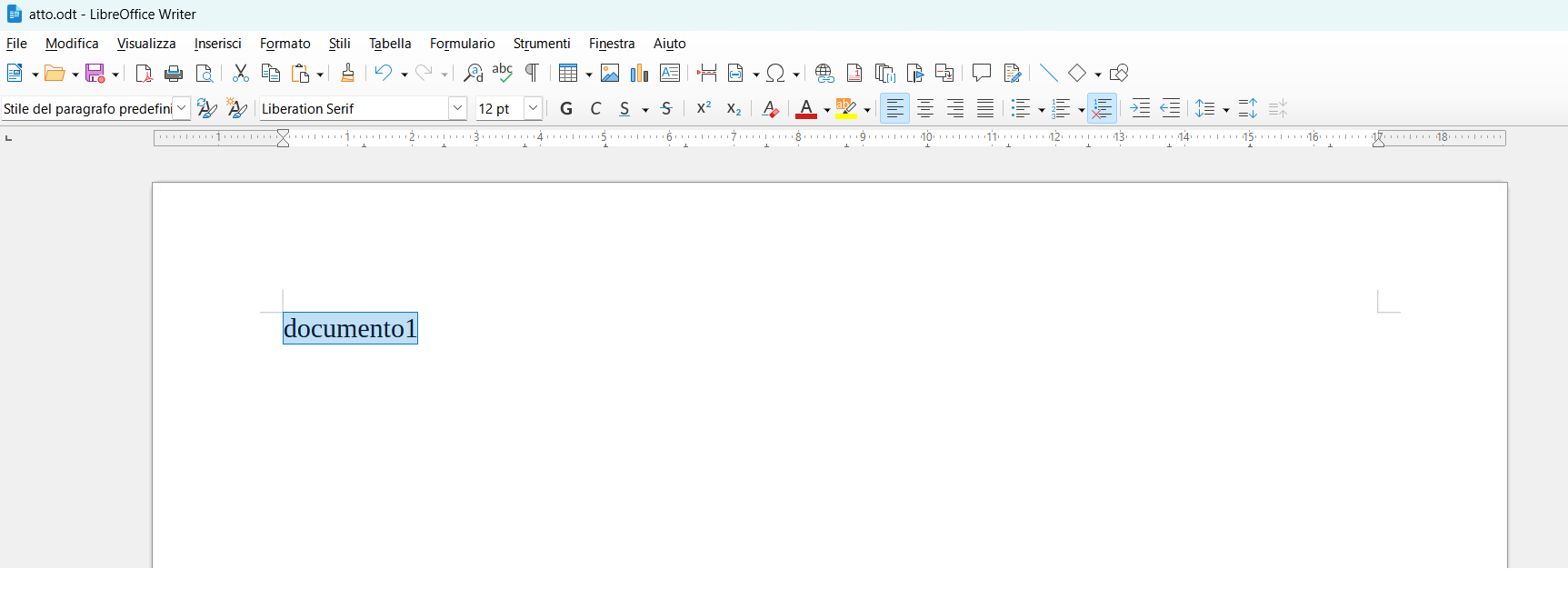Increase paragraph spacing icon

pos(1248,108)
